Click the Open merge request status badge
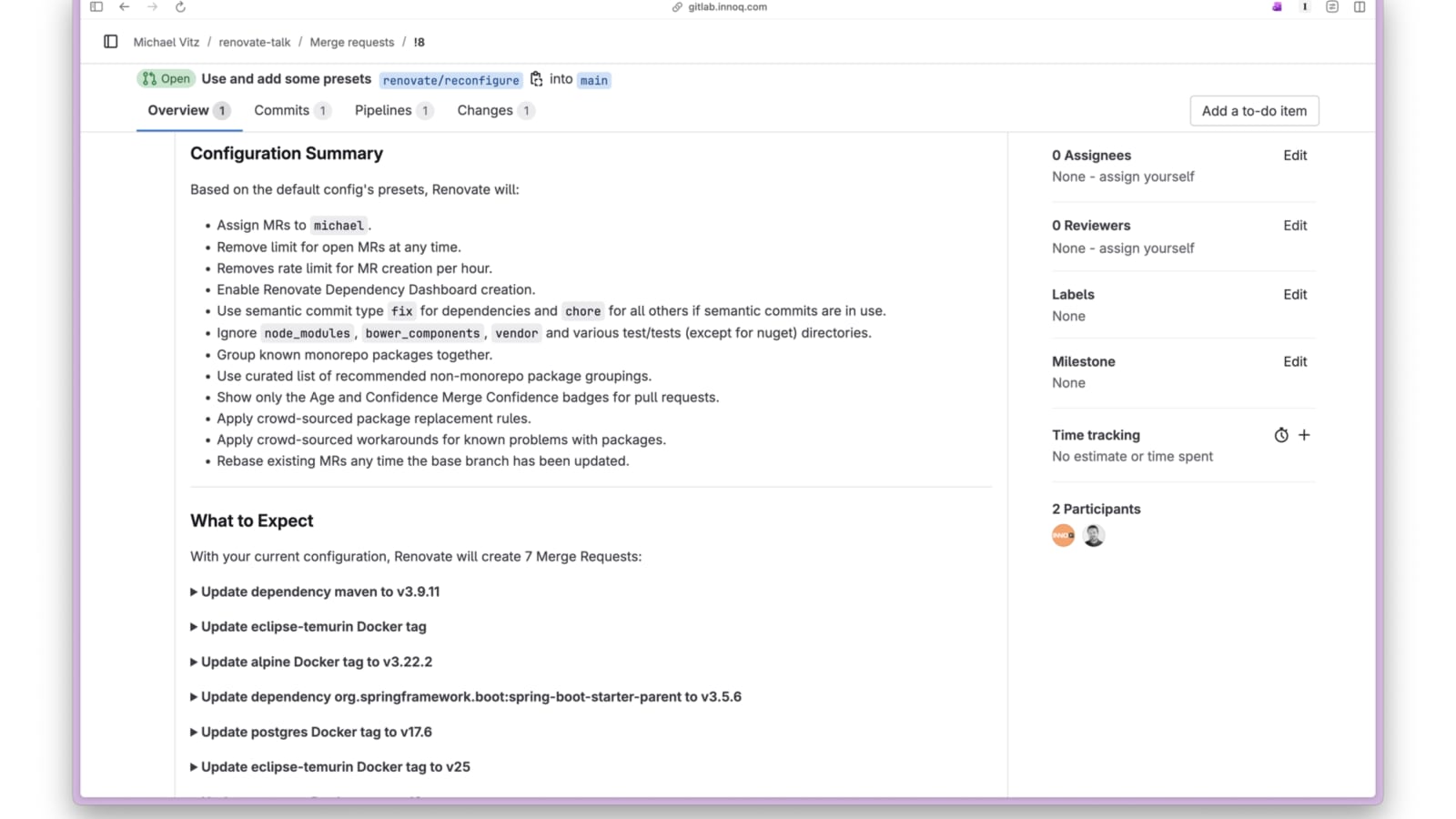 [166, 79]
